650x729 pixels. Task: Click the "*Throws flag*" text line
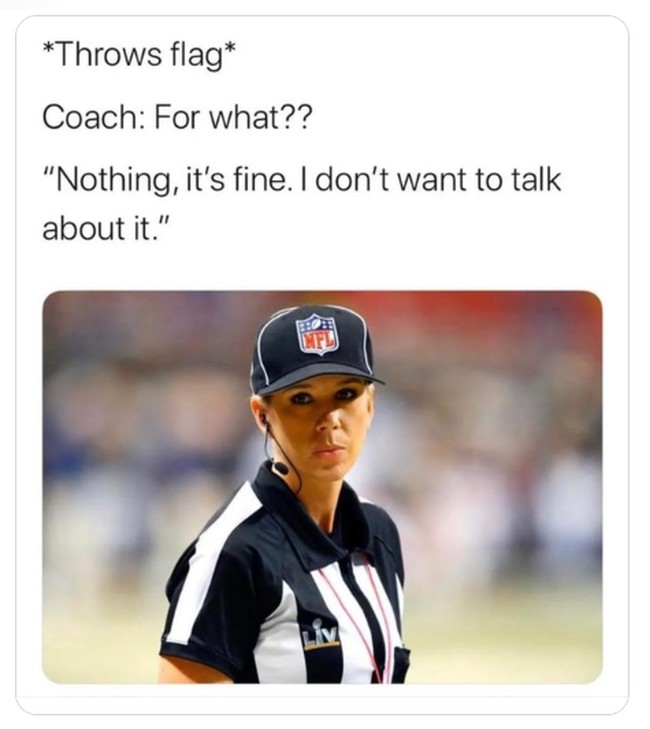139,55
